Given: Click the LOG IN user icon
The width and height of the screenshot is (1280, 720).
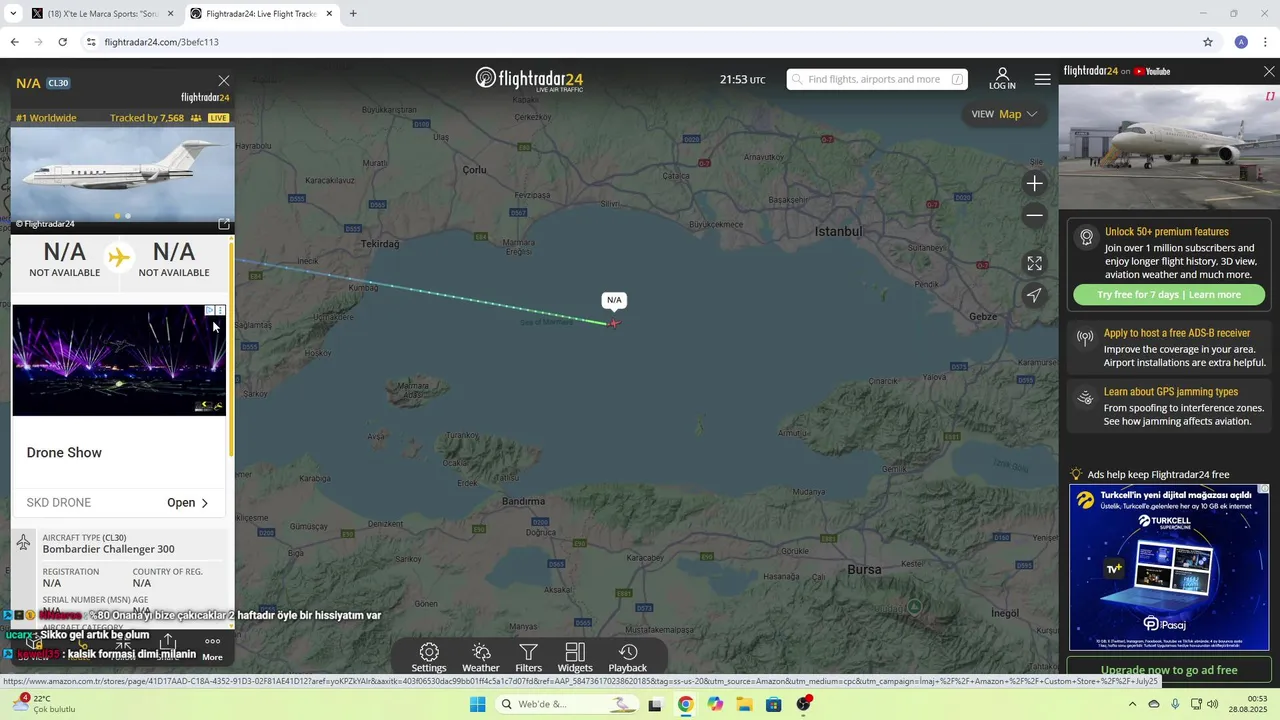Looking at the screenshot, I should tap(1002, 79).
